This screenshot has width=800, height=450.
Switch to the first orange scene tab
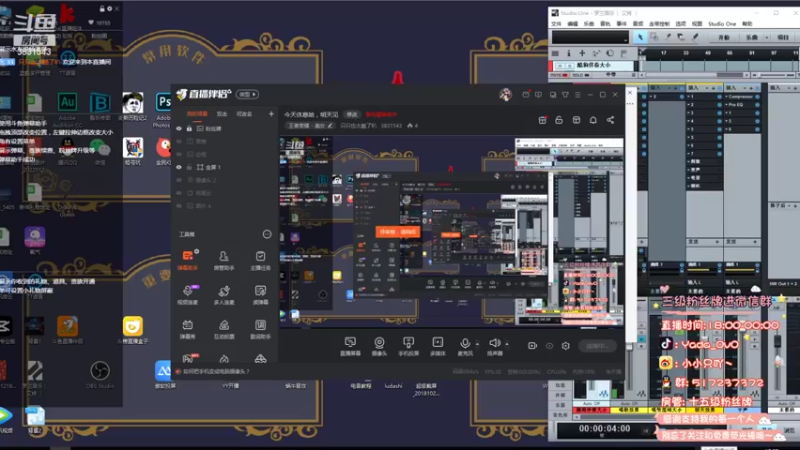(x=197, y=114)
